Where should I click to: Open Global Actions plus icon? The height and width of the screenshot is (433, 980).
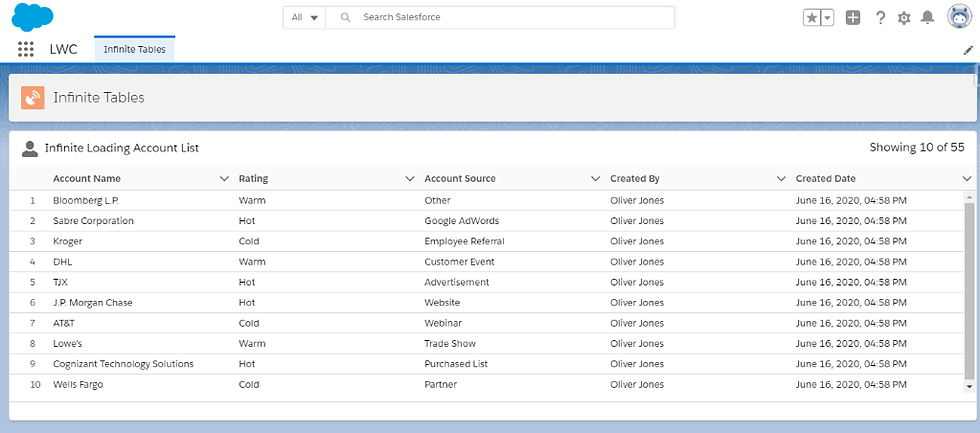tap(852, 18)
